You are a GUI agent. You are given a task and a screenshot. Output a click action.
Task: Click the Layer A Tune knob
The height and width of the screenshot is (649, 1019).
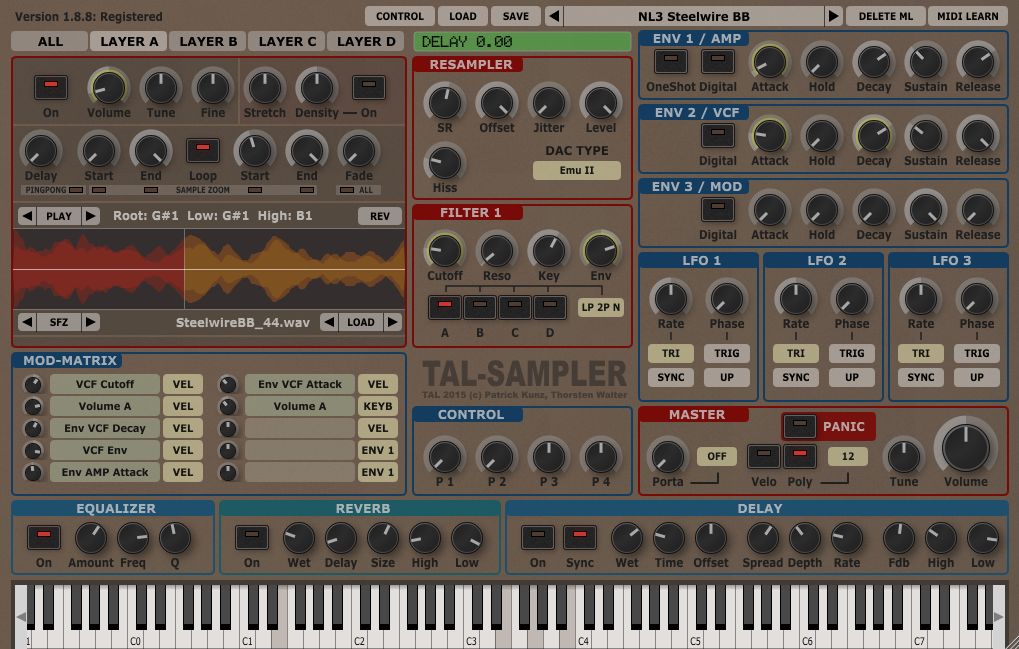(161, 87)
